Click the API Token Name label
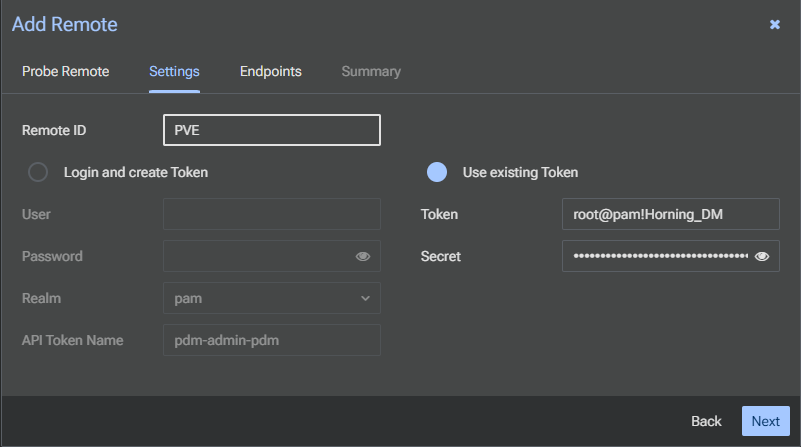The image size is (801, 447). (73, 340)
